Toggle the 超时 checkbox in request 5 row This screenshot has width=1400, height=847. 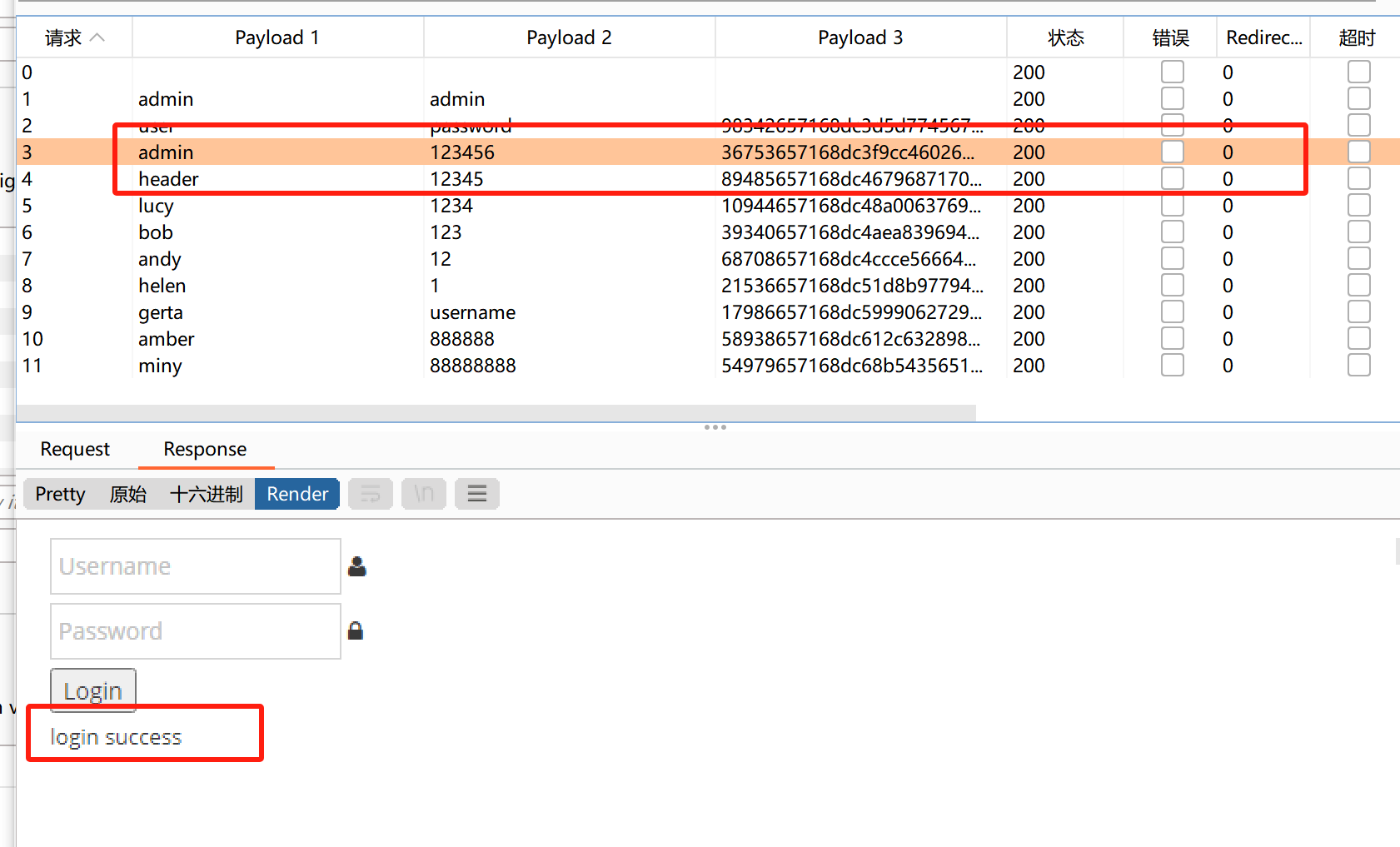pos(1358,206)
